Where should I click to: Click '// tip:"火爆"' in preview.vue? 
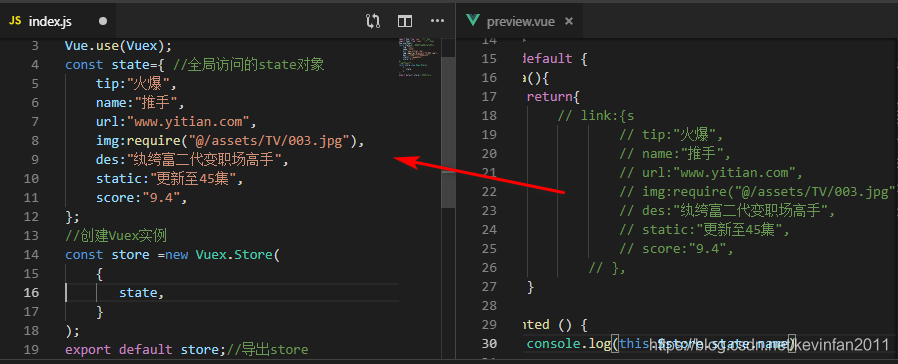[x=672, y=135]
